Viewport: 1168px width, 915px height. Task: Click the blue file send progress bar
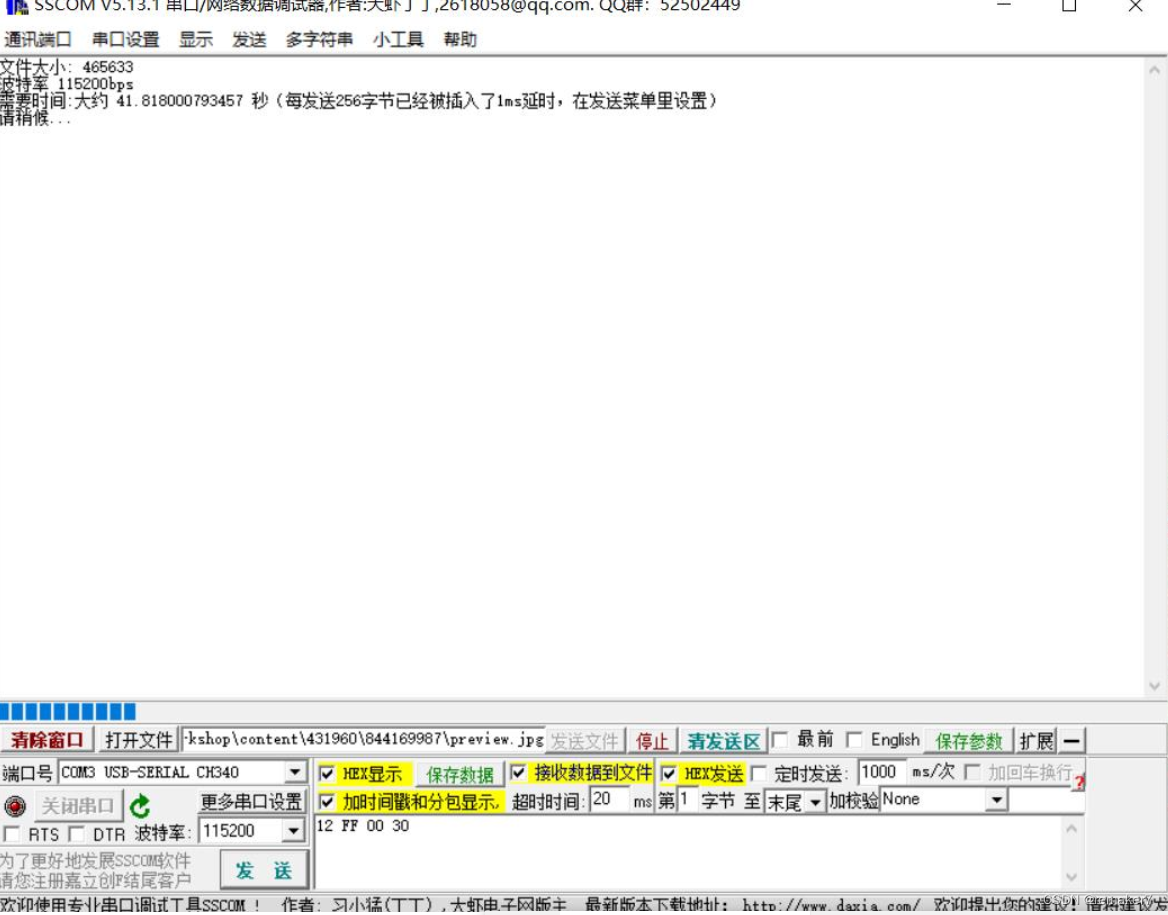coord(68,711)
